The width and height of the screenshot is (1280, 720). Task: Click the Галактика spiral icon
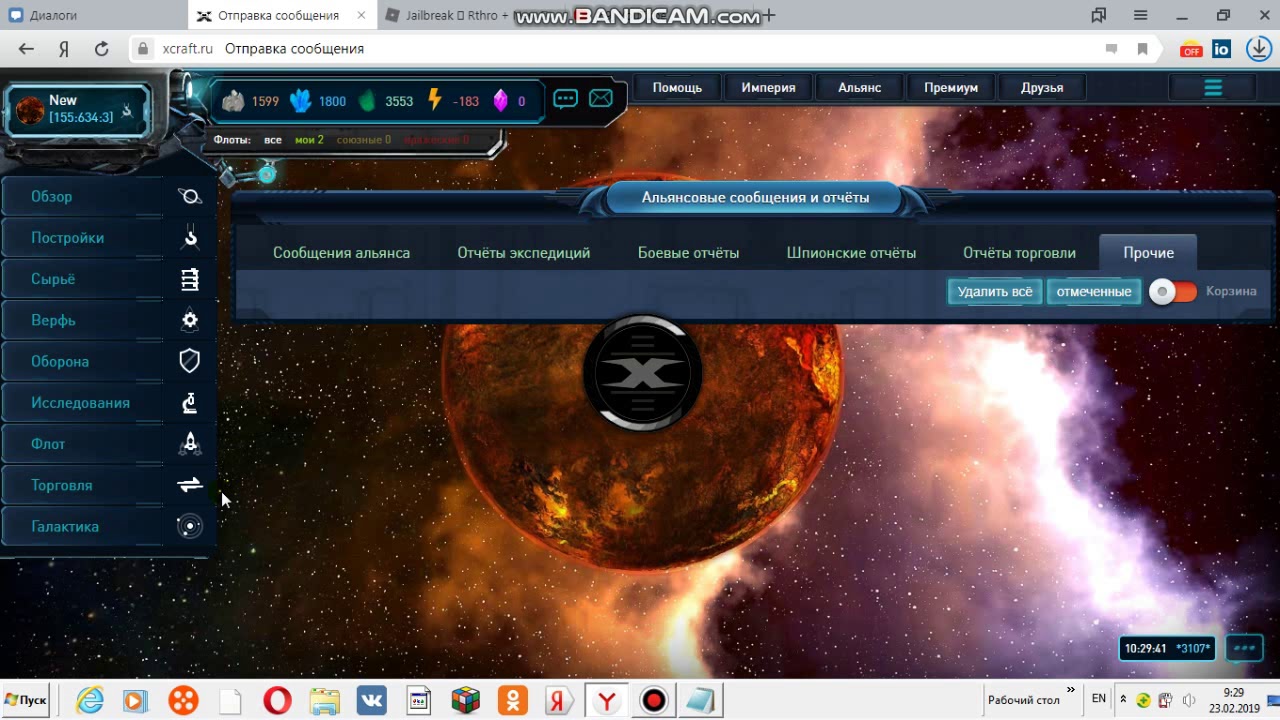click(190, 526)
